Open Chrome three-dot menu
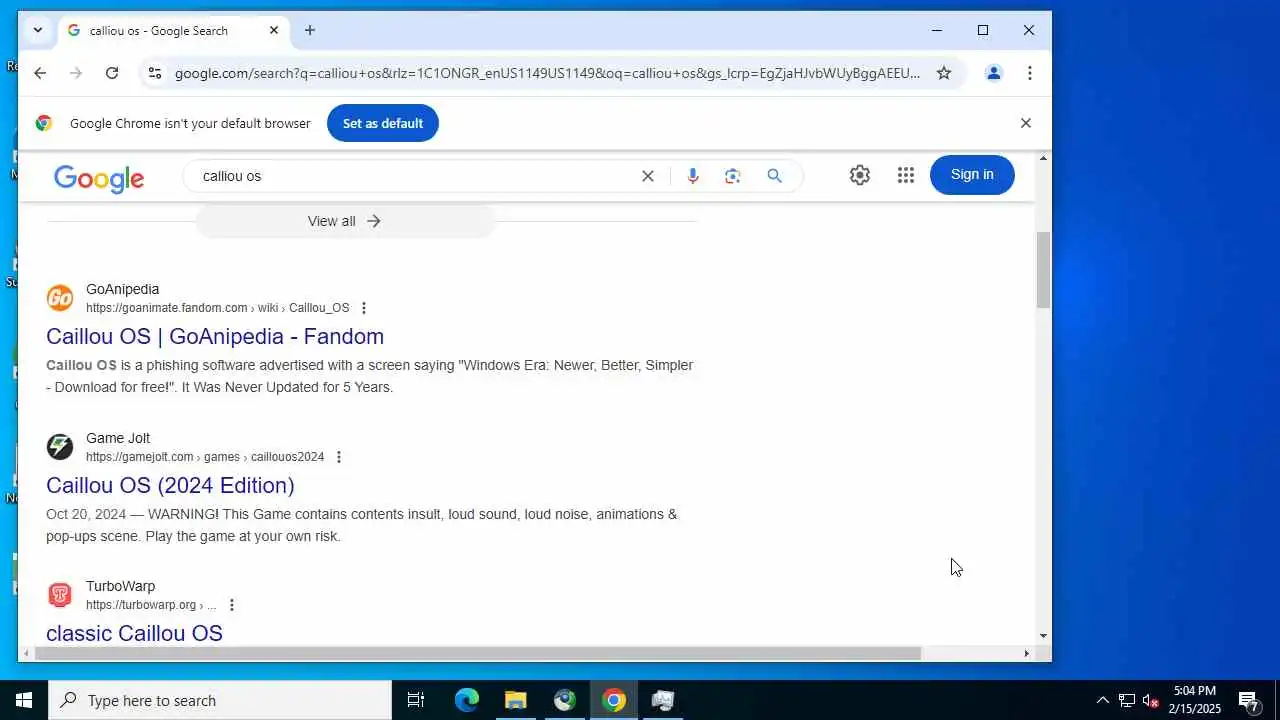This screenshot has width=1280, height=720. 1030,73
